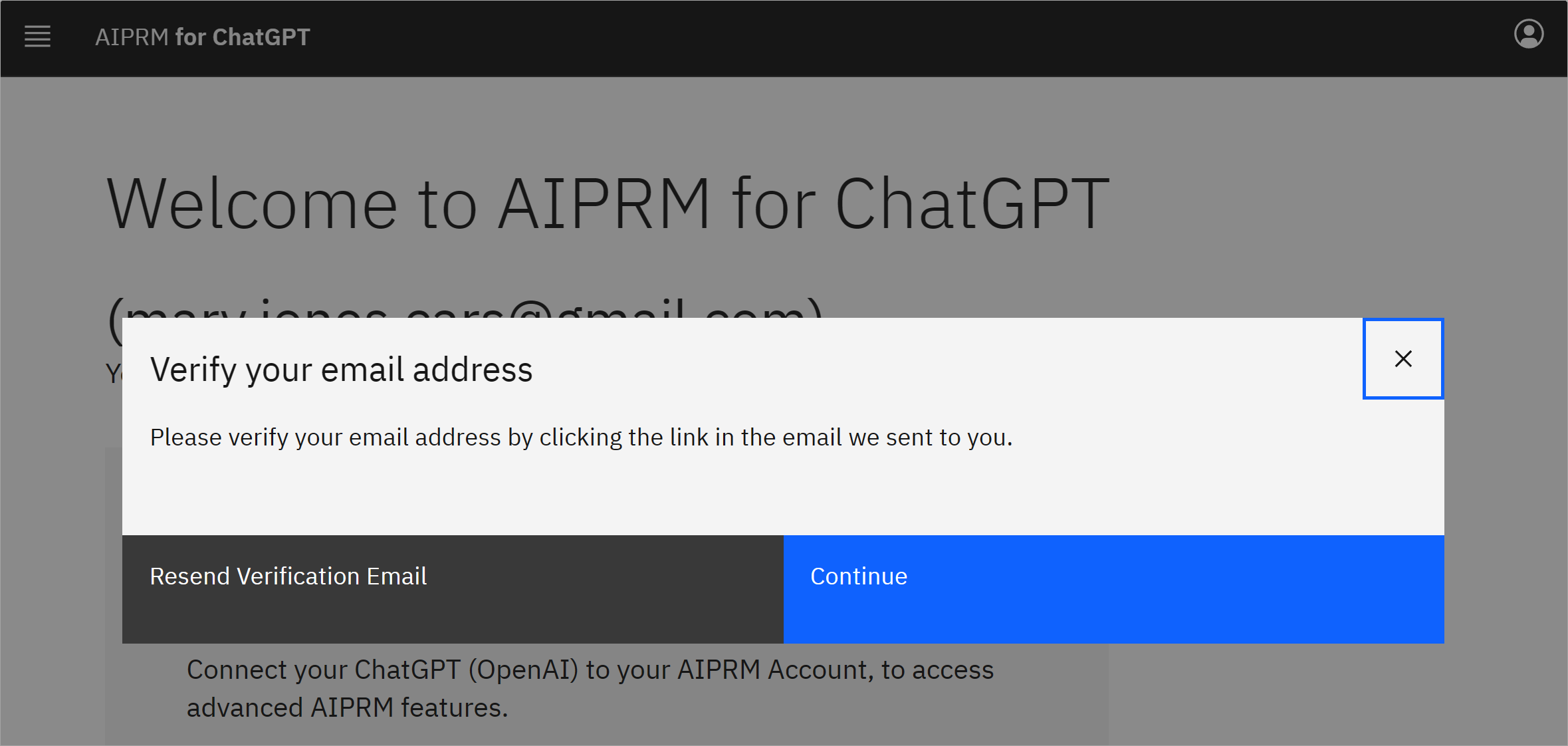
Task: Click the person silhouette icon top right
Action: (1529, 34)
